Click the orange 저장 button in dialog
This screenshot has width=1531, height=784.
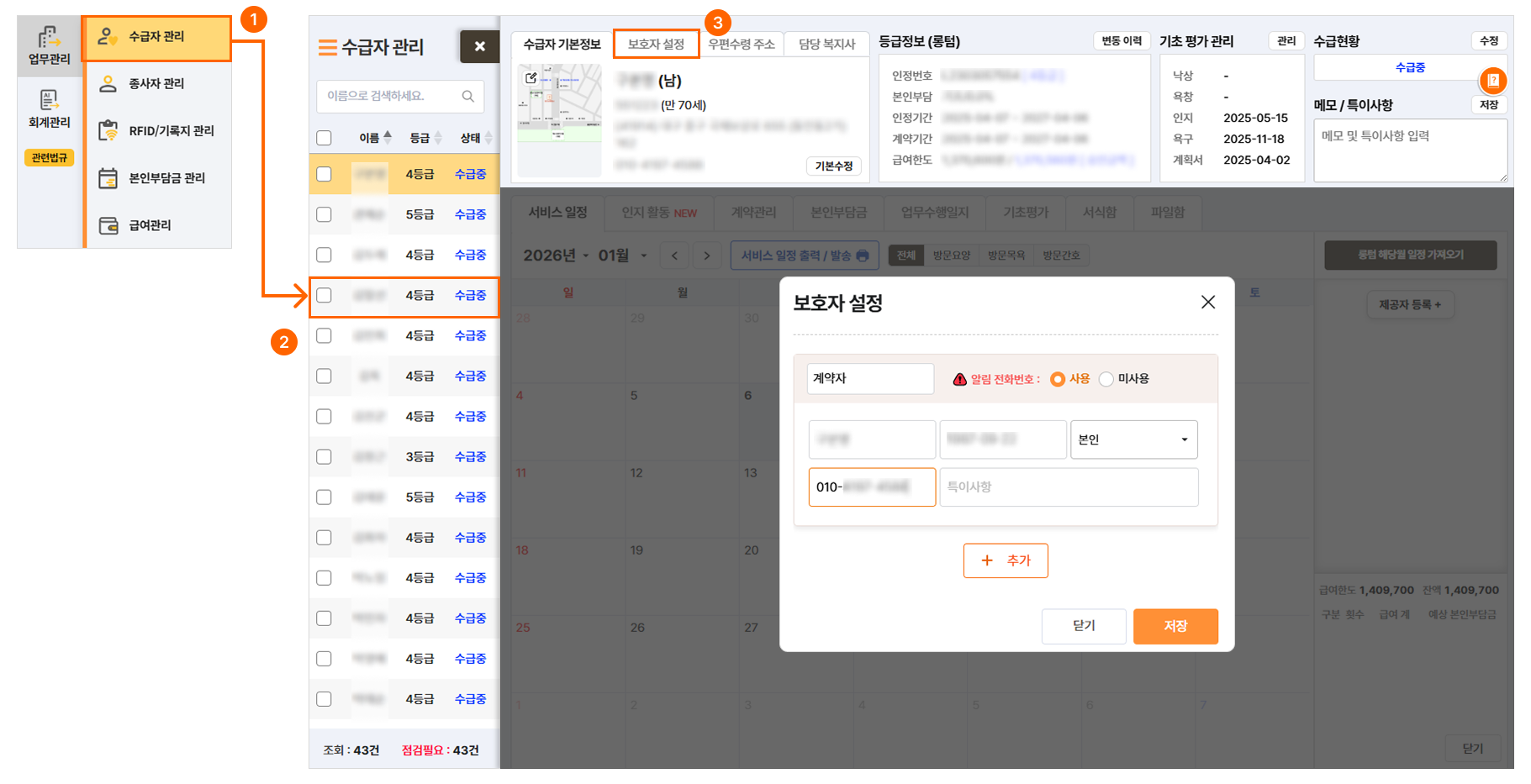click(1175, 626)
